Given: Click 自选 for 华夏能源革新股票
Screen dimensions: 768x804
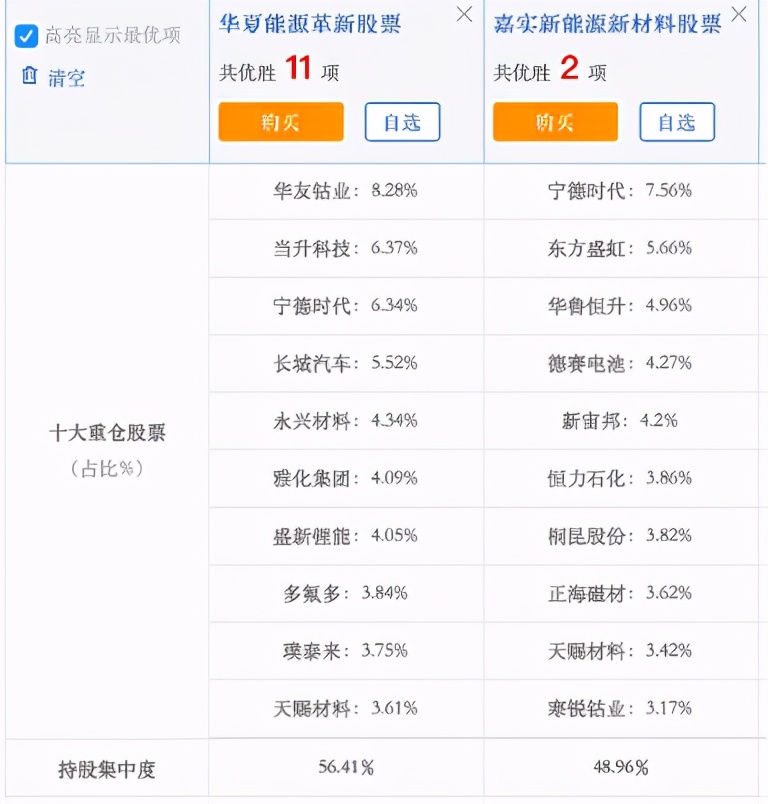Looking at the screenshot, I should pos(401,122).
